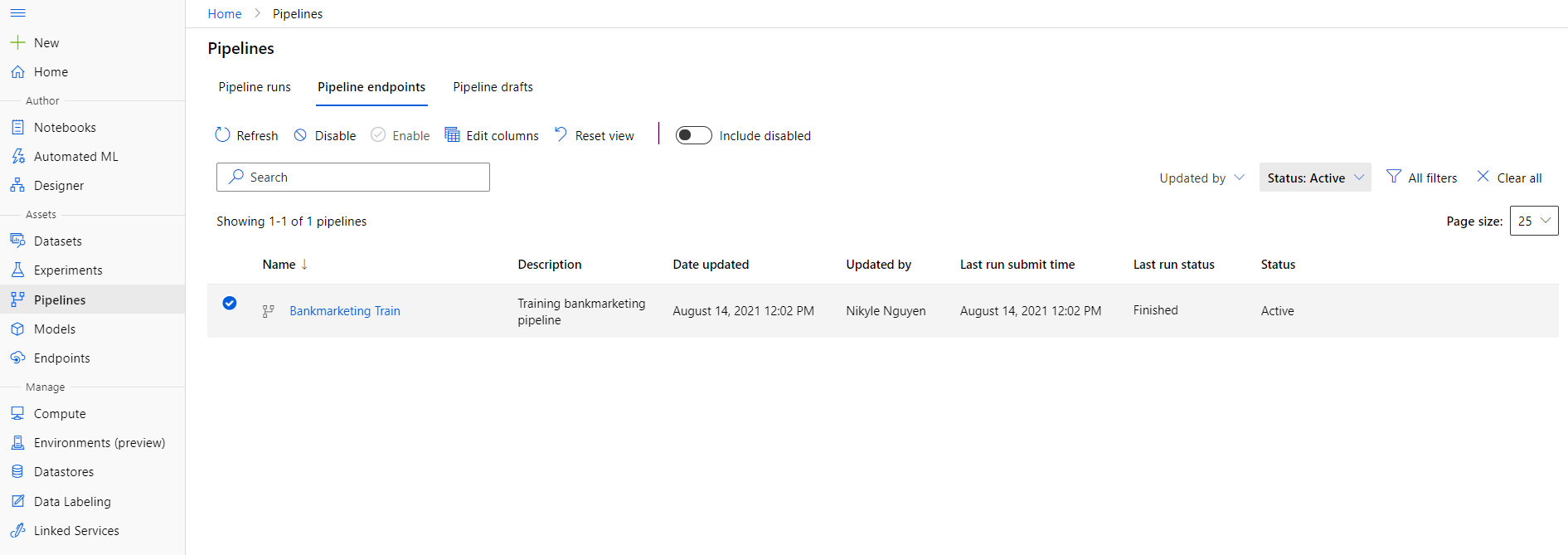Viewport: 1568px width, 555px height.
Task: Click the All filters funnel icon
Action: coord(1394,177)
